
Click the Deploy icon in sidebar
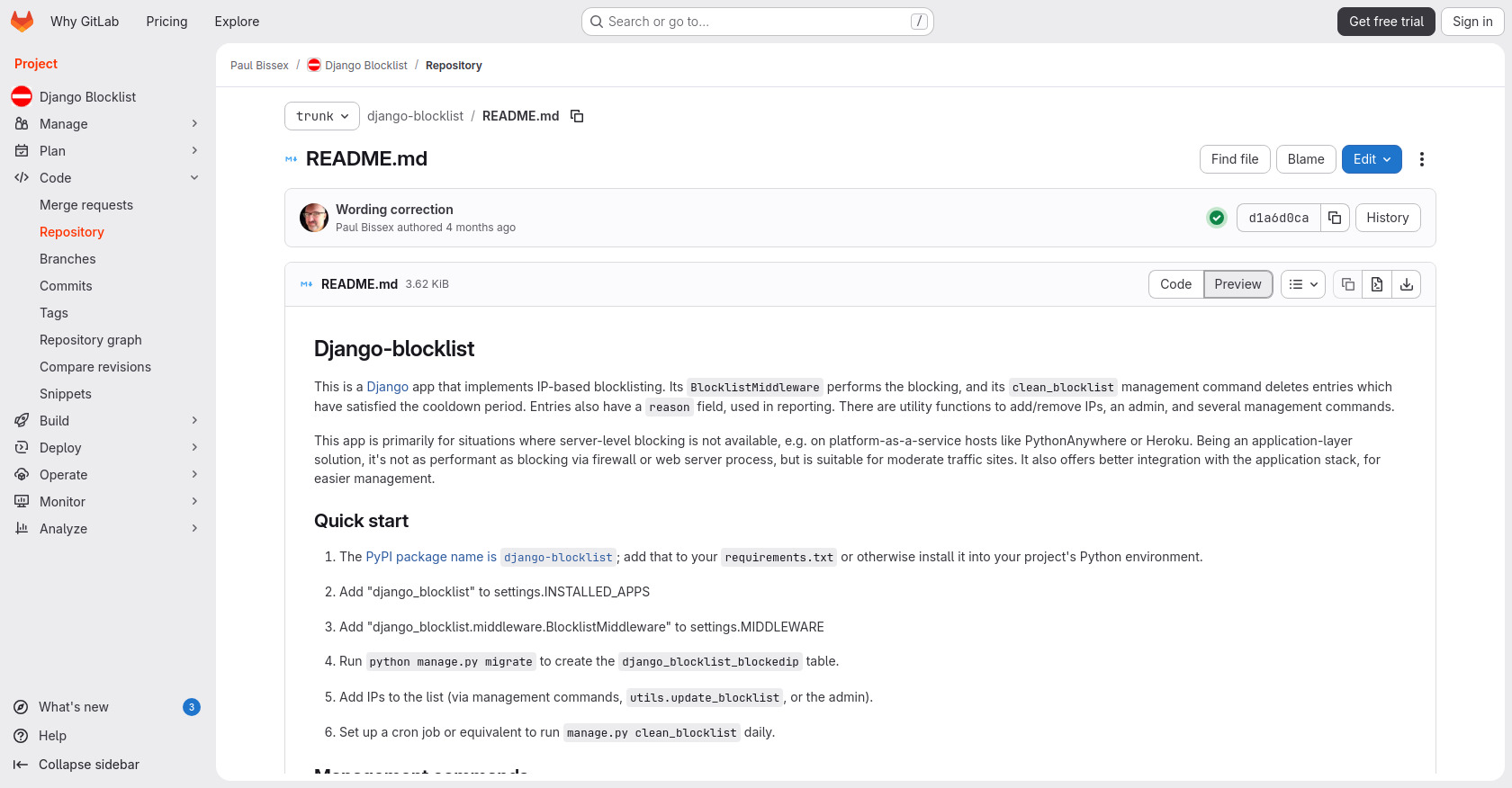coord(22,447)
